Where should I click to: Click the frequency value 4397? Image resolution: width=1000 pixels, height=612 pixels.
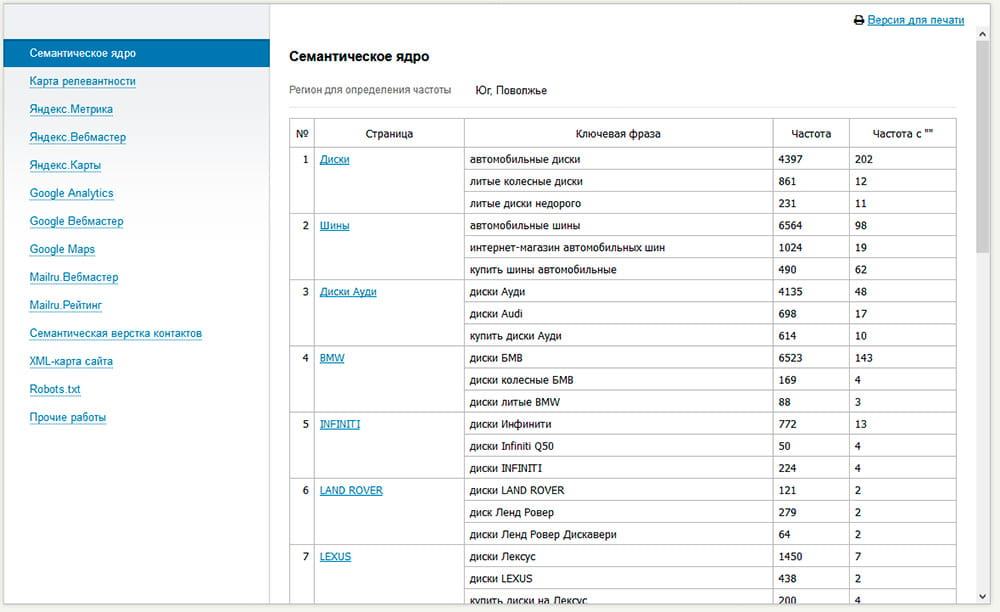point(790,159)
